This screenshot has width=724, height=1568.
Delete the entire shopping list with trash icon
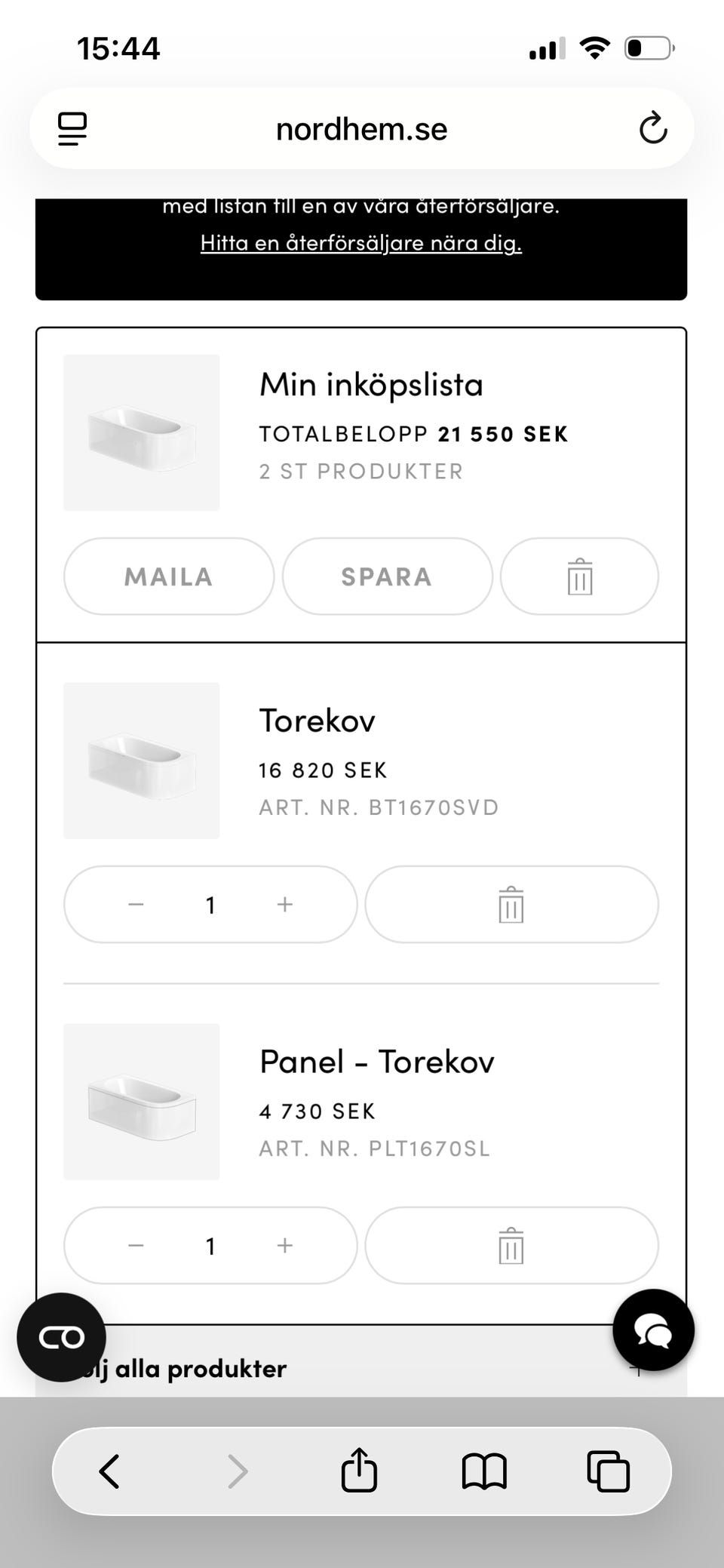(x=579, y=576)
